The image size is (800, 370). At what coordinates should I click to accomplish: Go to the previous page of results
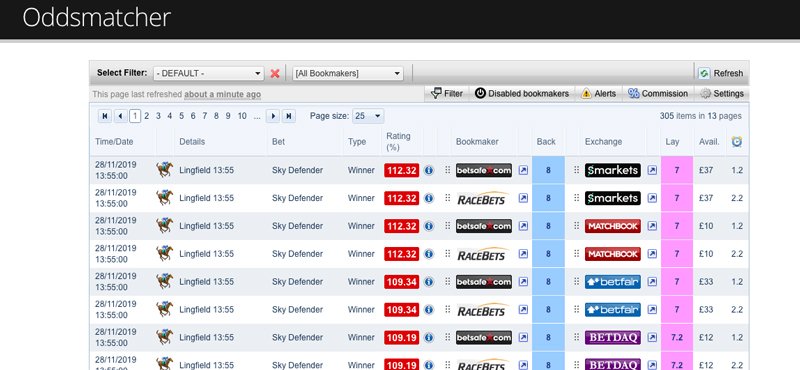coord(120,116)
